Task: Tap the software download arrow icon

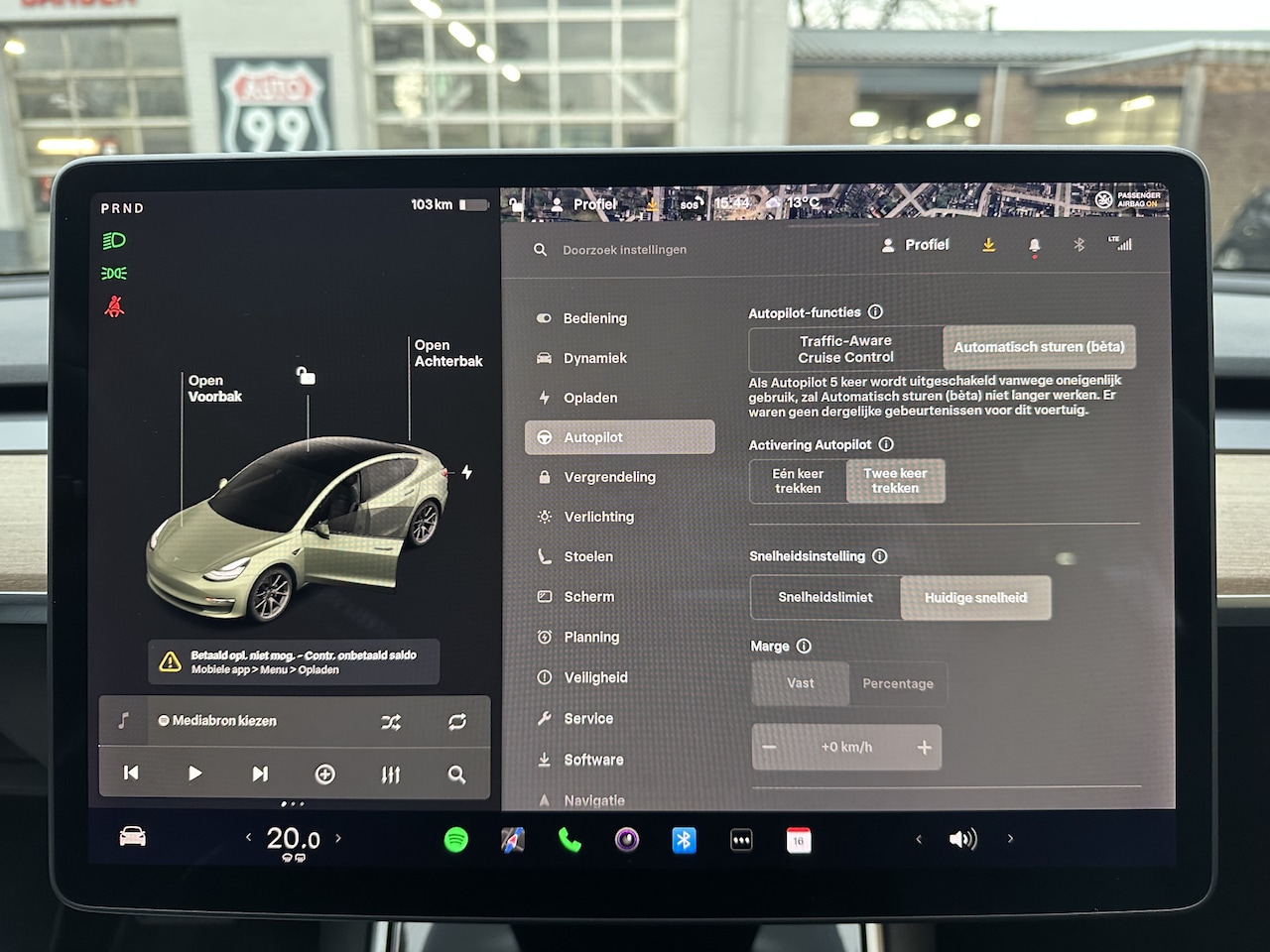Action: [988, 245]
